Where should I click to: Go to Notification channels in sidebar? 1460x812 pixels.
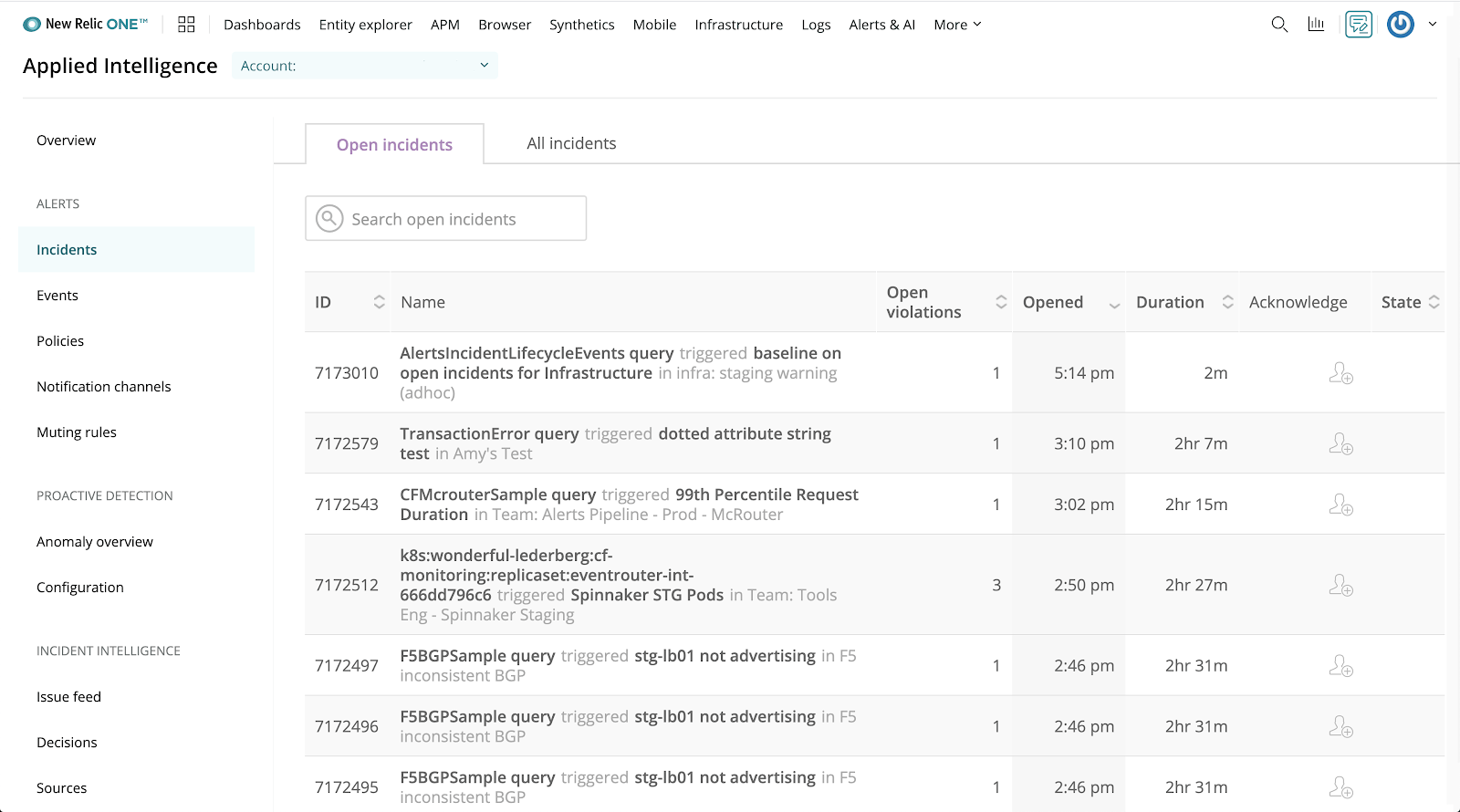coord(104,387)
